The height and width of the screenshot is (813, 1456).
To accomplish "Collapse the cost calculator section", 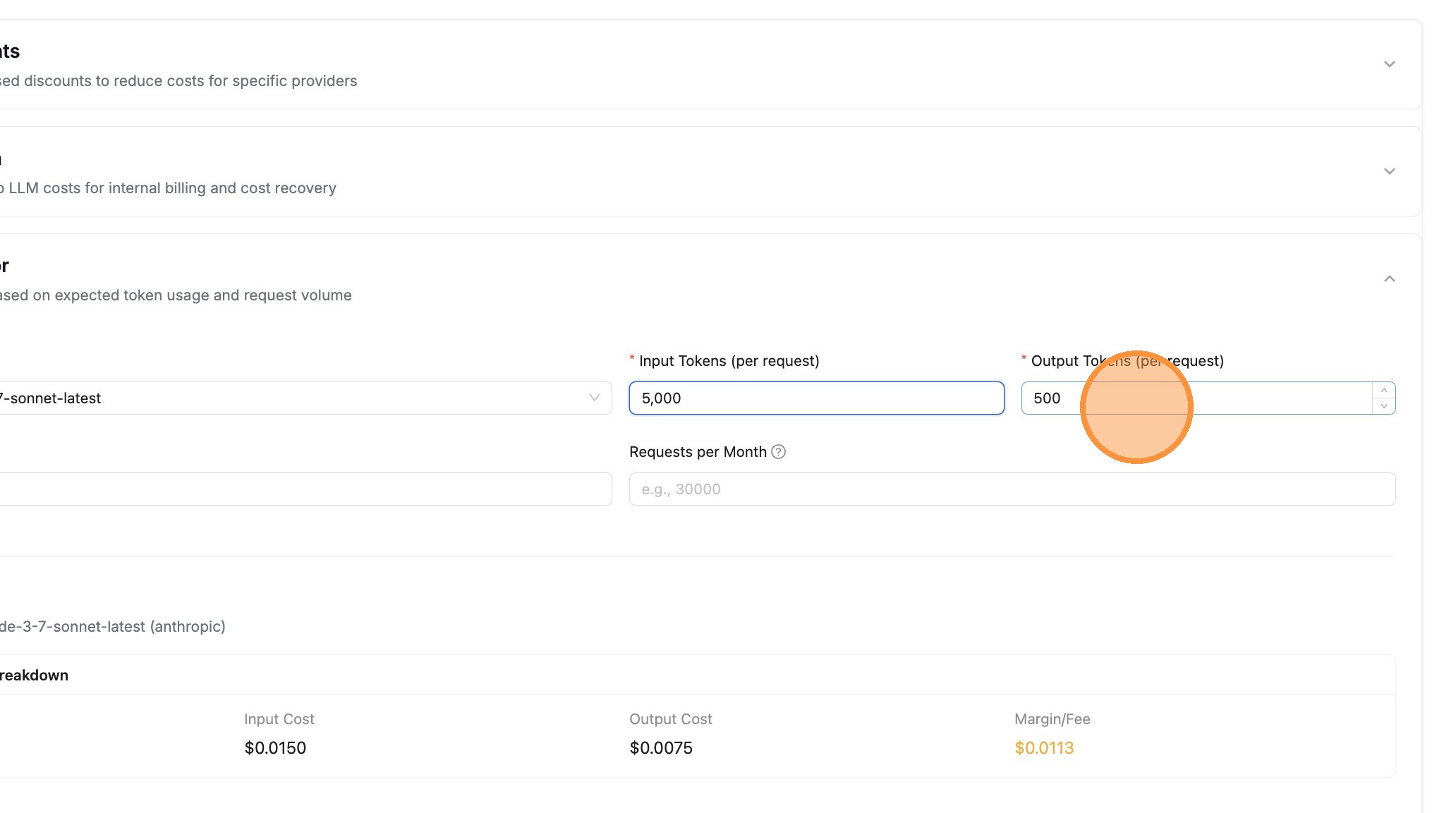I will click(1389, 279).
